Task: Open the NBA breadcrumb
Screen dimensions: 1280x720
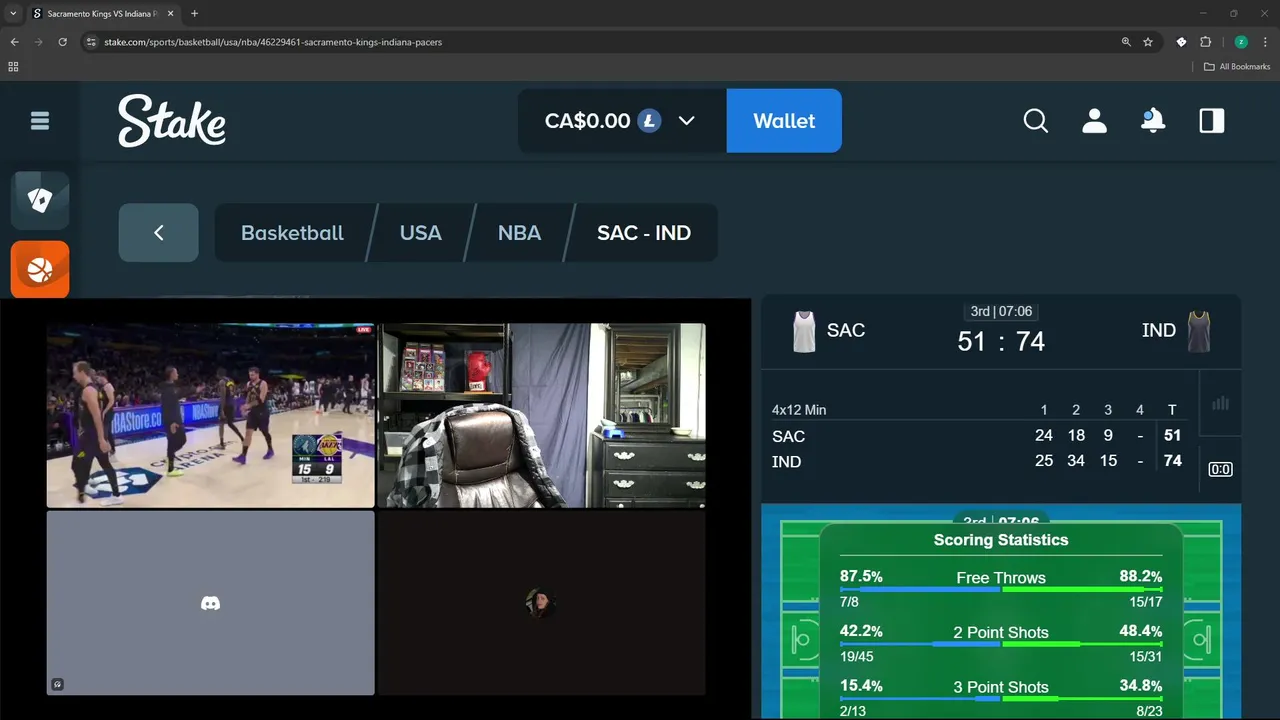Action: (519, 233)
